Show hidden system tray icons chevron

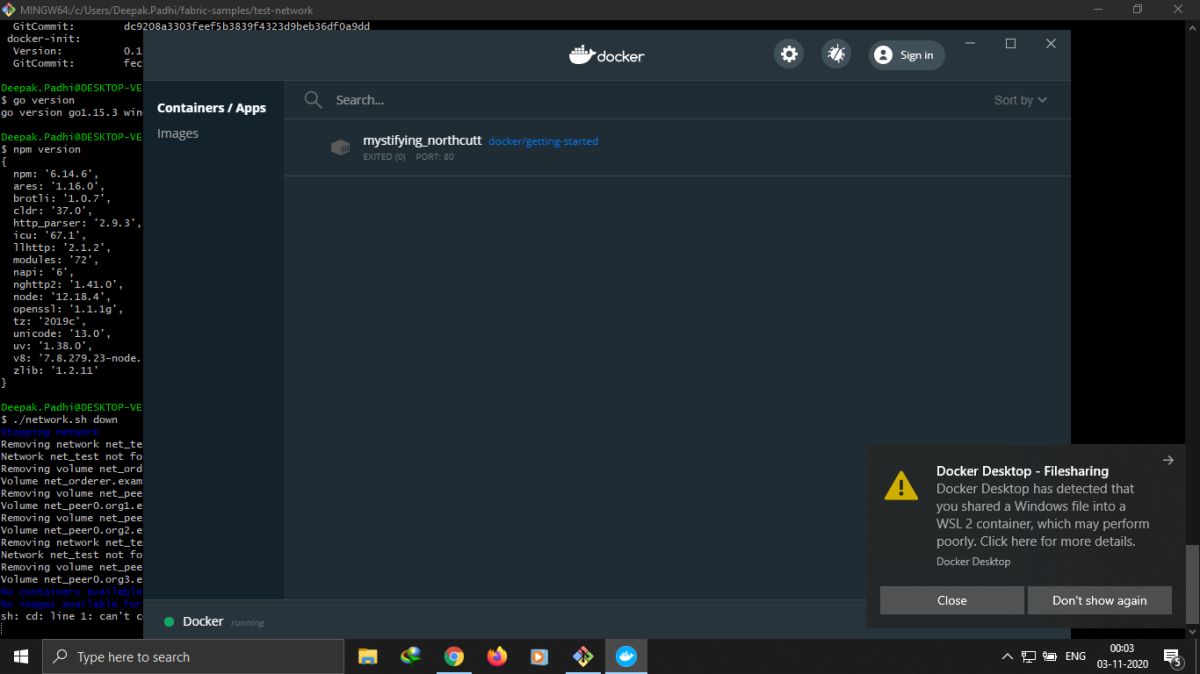(1007, 657)
